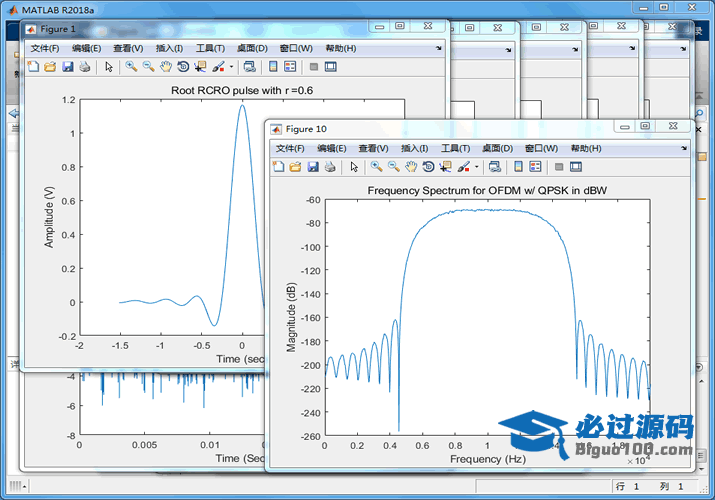This screenshot has width=715, height=500.
Task: Select Rotate 3D tool in Figure 10
Action: coord(429,167)
